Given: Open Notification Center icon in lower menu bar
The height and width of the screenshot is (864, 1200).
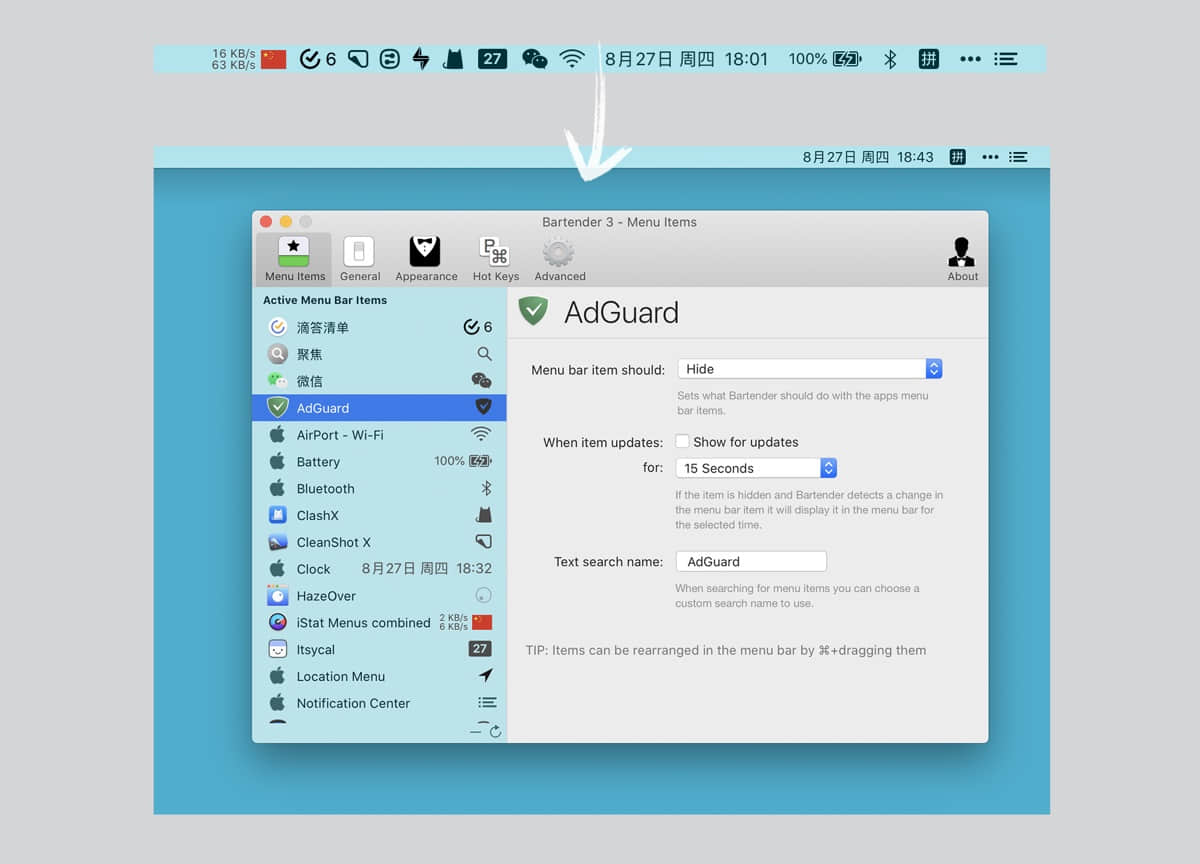Looking at the screenshot, I should [1018, 157].
